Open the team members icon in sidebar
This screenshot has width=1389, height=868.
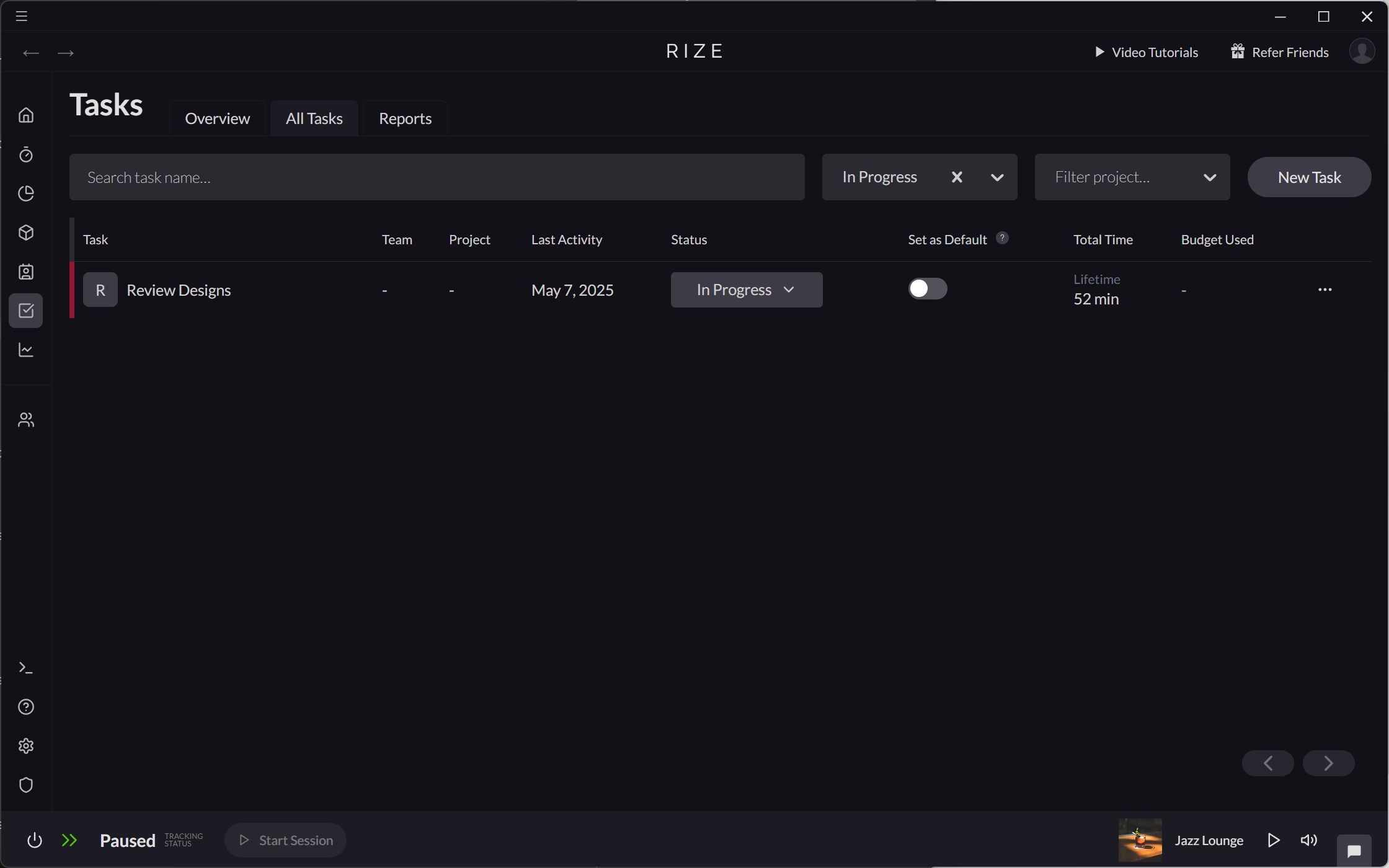[26, 419]
